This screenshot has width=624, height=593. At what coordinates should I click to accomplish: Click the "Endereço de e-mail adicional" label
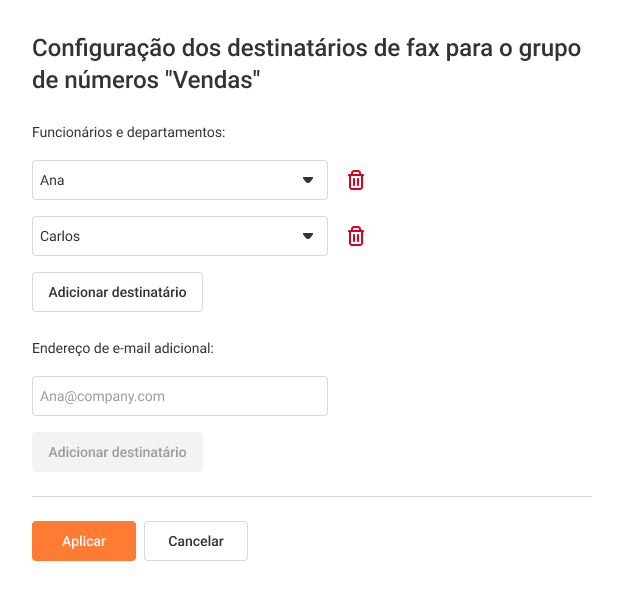point(124,349)
